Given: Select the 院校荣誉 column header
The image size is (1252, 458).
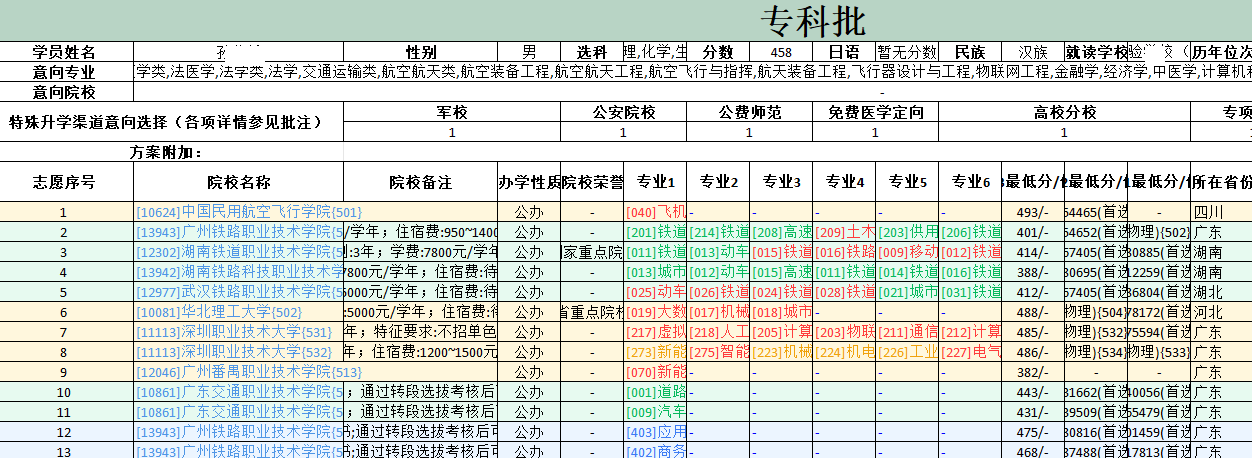Looking at the screenshot, I should (592, 182).
